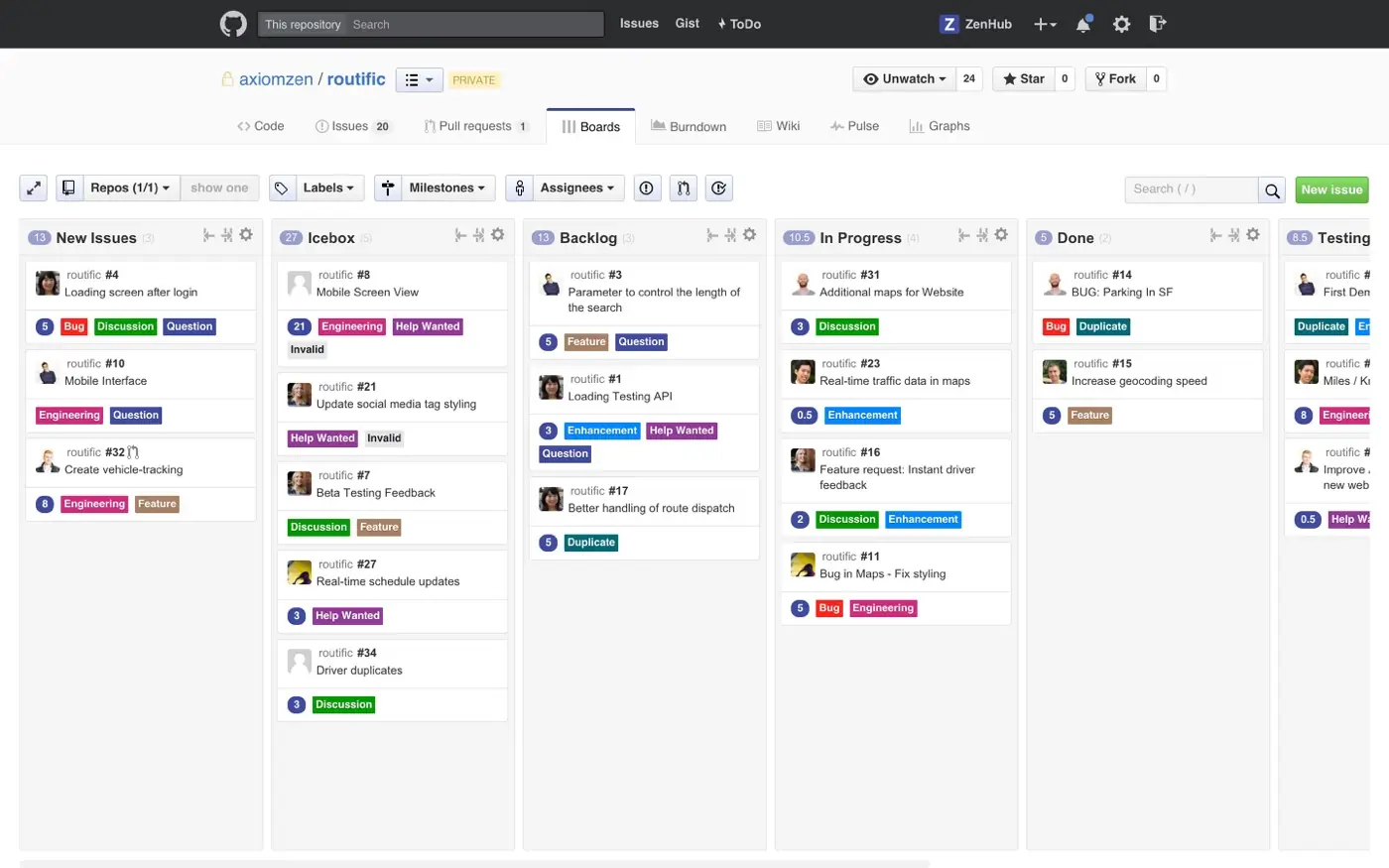The image size is (1389, 868).
Task: Open the list dropdown beside routific
Action: (x=419, y=80)
